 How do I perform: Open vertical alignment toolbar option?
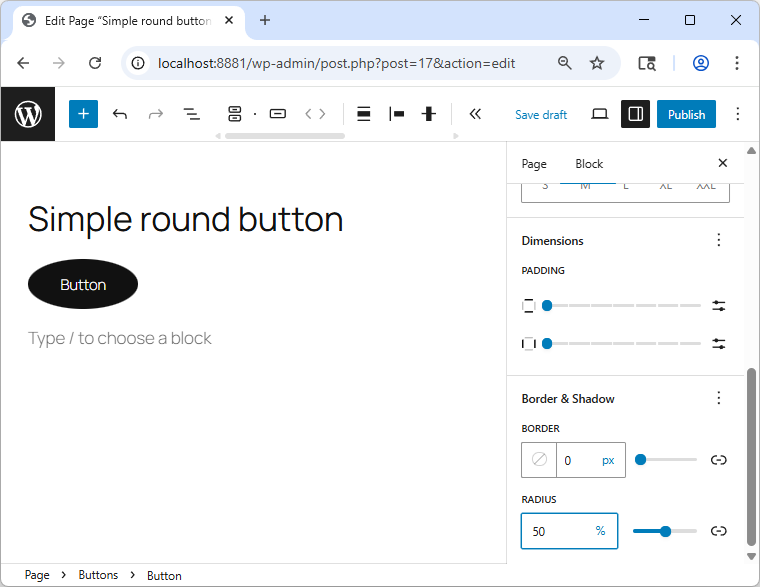tap(429, 114)
